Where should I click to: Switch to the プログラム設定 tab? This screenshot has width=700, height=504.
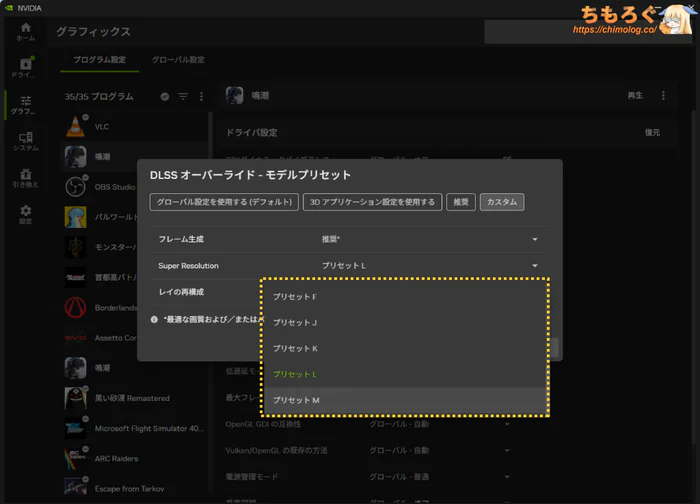[x=100, y=60]
